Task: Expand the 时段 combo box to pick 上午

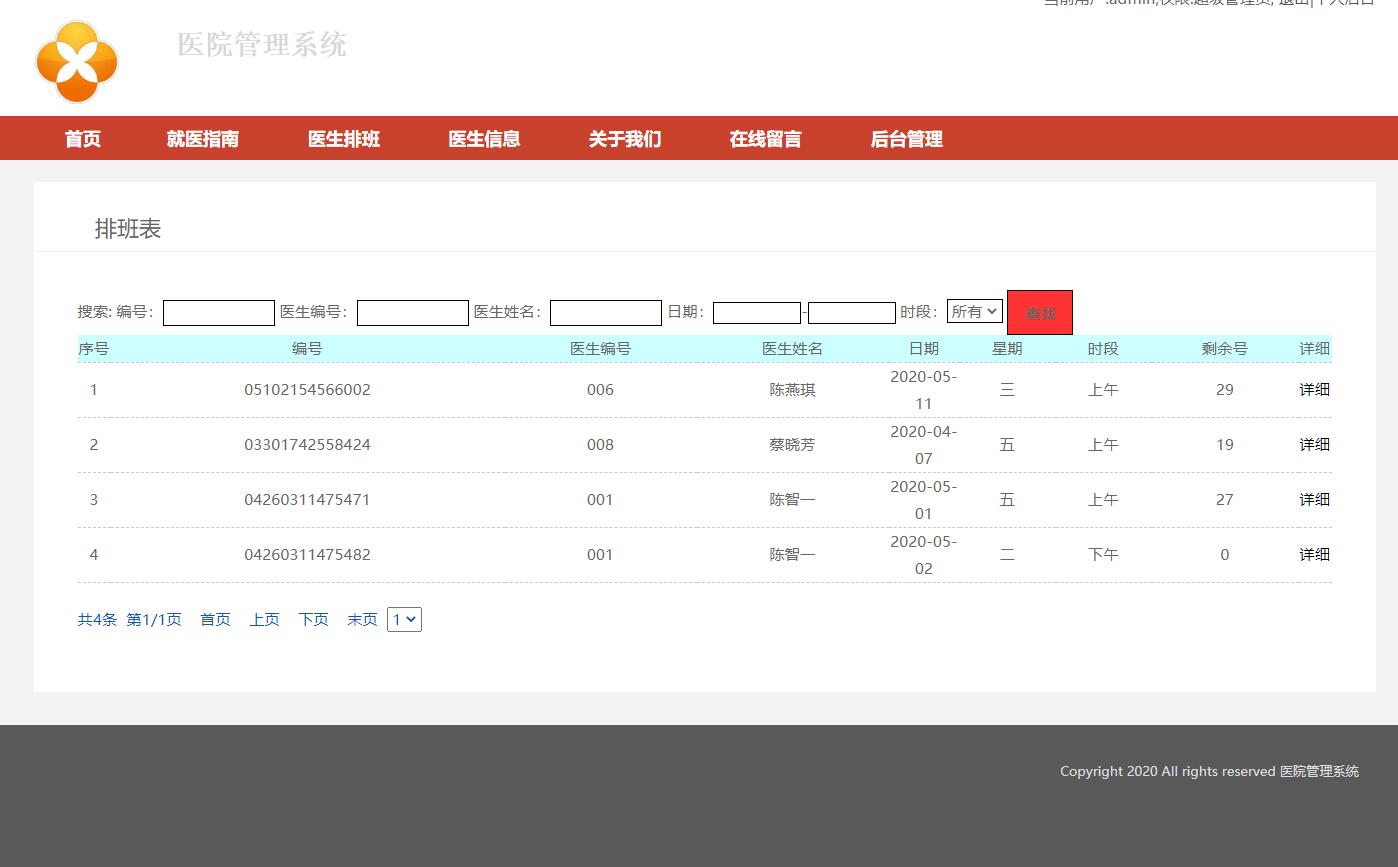Action: click(975, 311)
